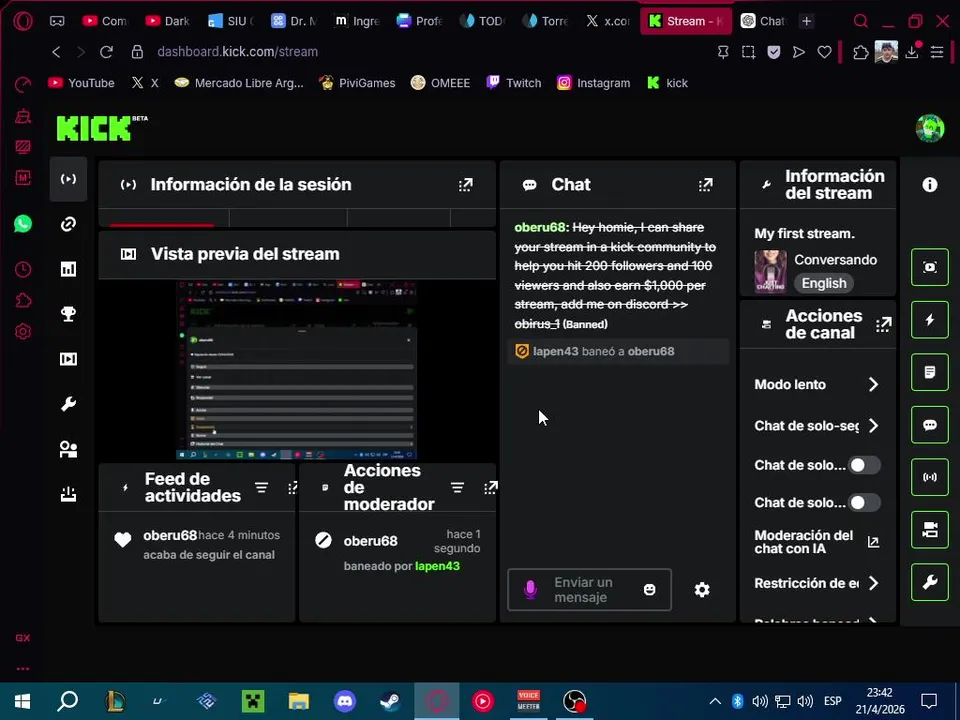
Task: Click the English language tag
Action: click(x=824, y=283)
